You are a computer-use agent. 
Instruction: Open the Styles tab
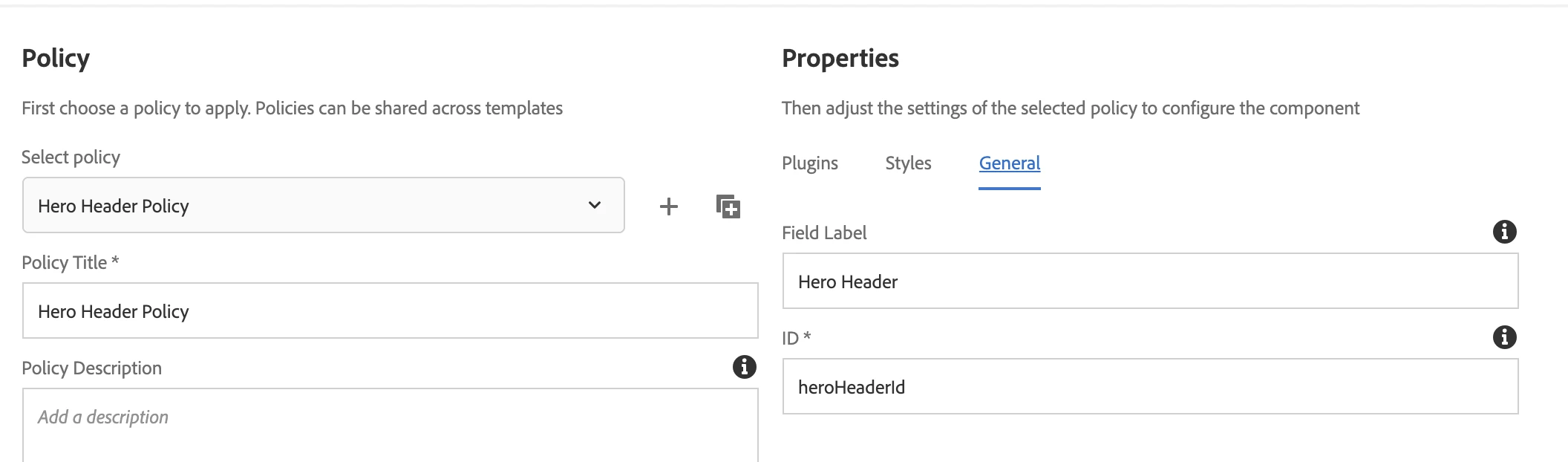tap(908, 163)
